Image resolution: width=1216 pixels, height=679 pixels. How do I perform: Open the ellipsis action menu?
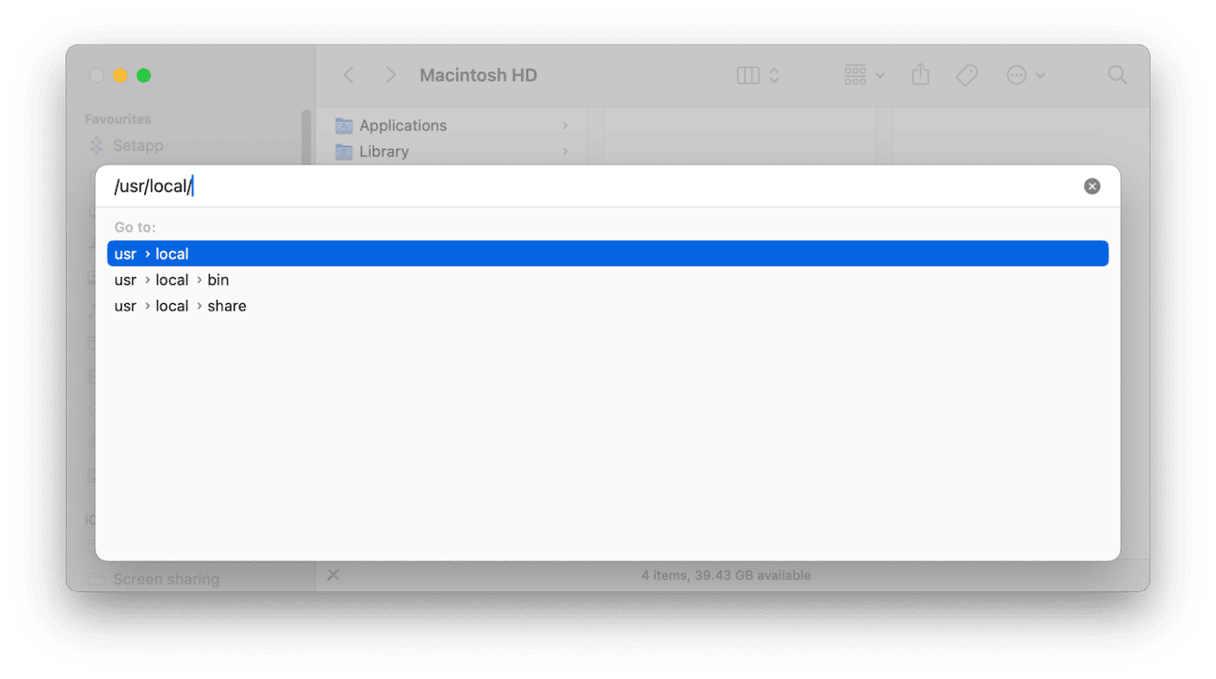point(1025,75)
